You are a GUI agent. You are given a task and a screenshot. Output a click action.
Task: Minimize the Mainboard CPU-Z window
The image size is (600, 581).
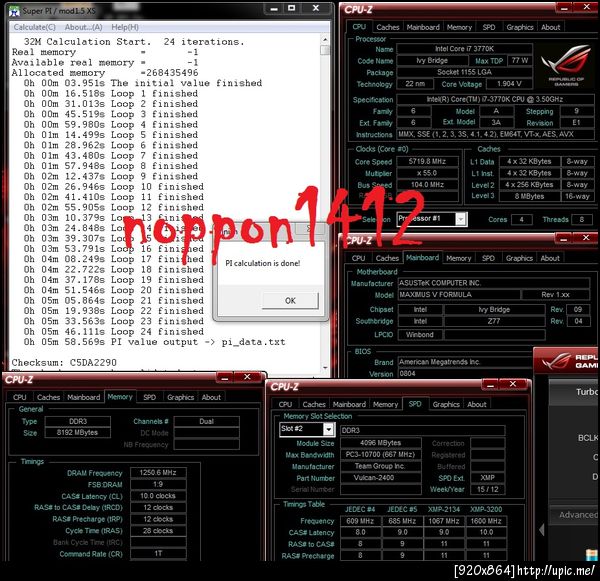563,238
